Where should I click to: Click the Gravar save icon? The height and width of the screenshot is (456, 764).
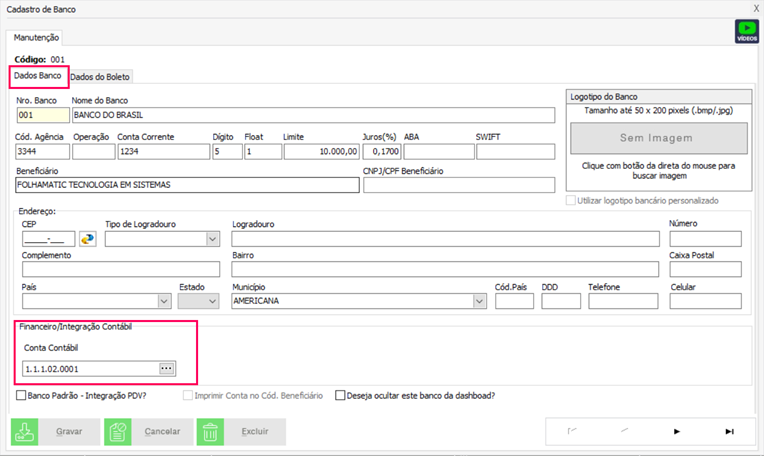tap(26, 432)
